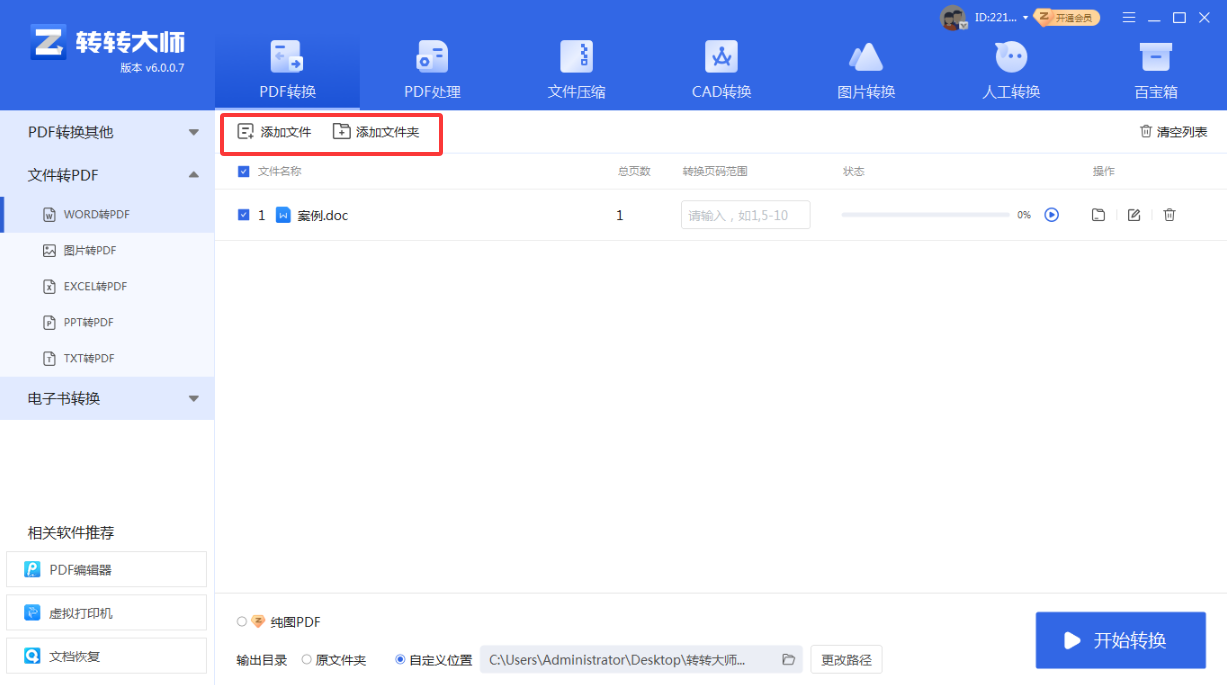Open output folder for 案例.doc
The height and width of the screenshot is (685, 1227).
pyautogui.click(x=1098, y=215)
